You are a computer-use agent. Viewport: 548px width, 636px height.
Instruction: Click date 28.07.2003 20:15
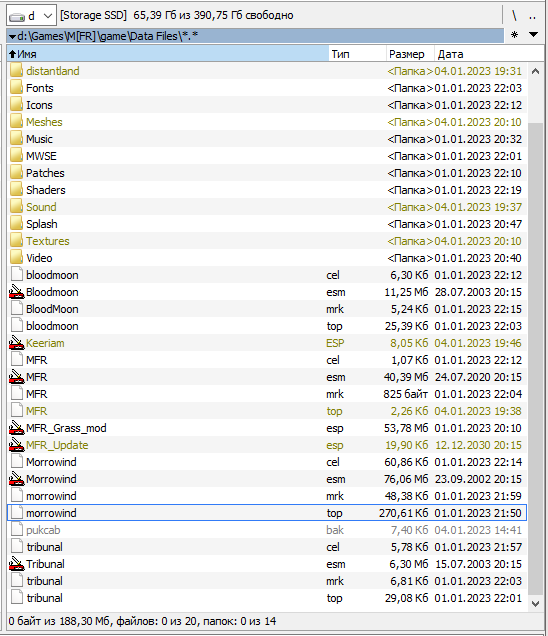tap(478, 292)
